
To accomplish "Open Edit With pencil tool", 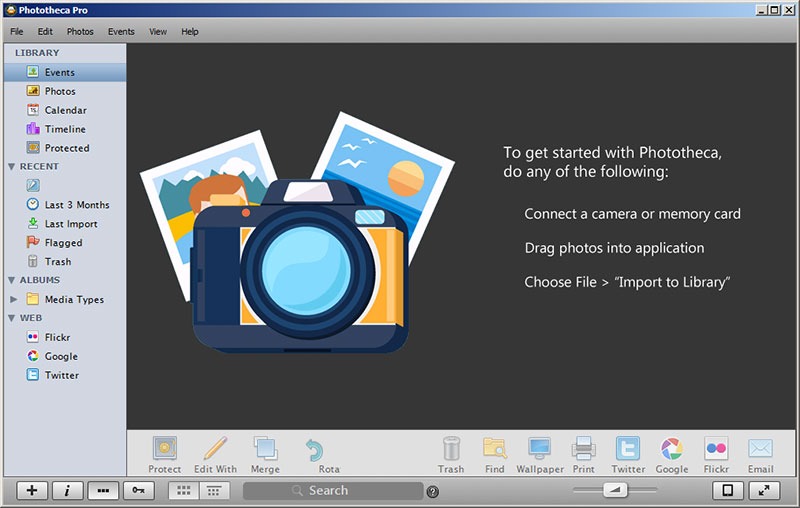I will [x=215, y=449].
